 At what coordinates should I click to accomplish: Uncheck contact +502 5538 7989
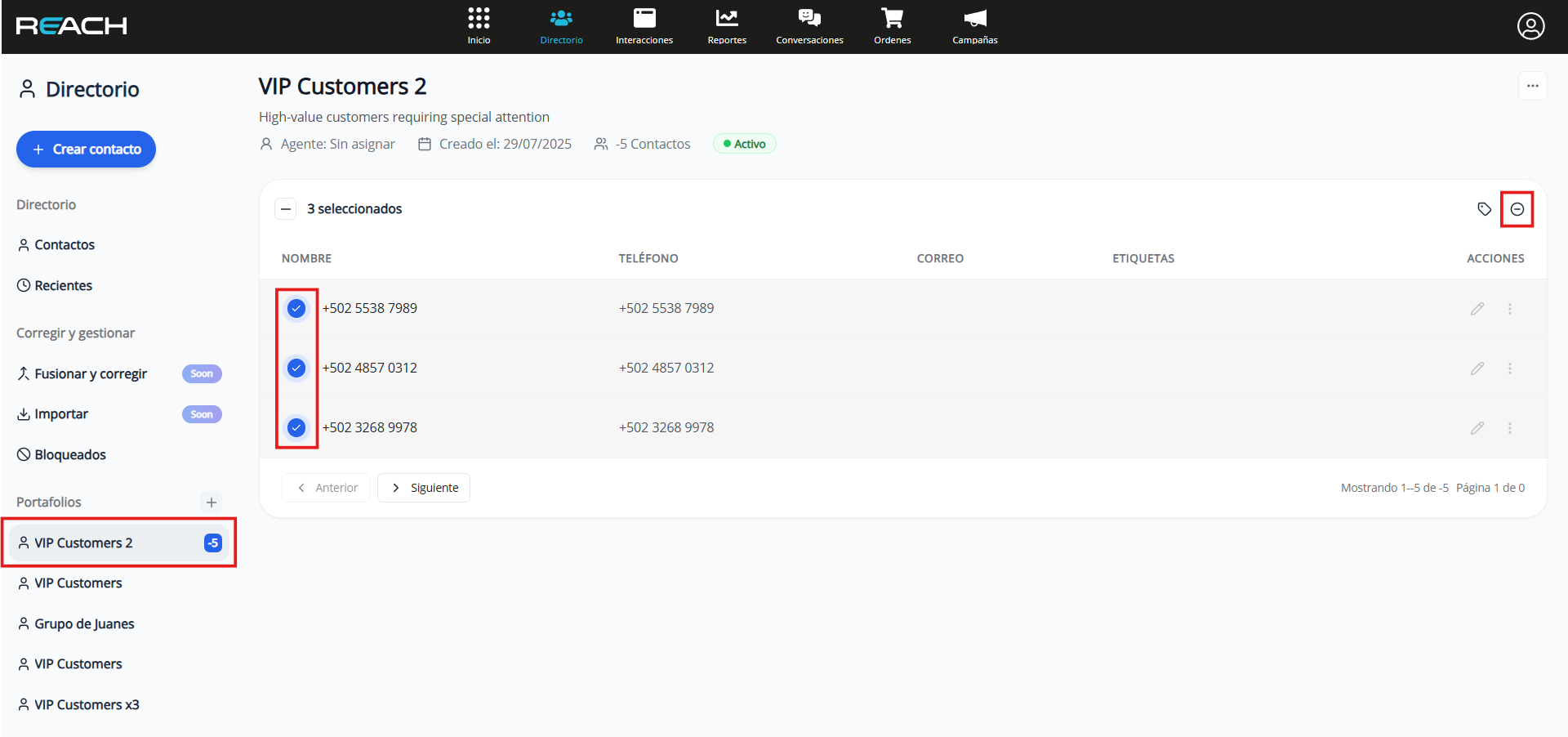click(296, 309)
